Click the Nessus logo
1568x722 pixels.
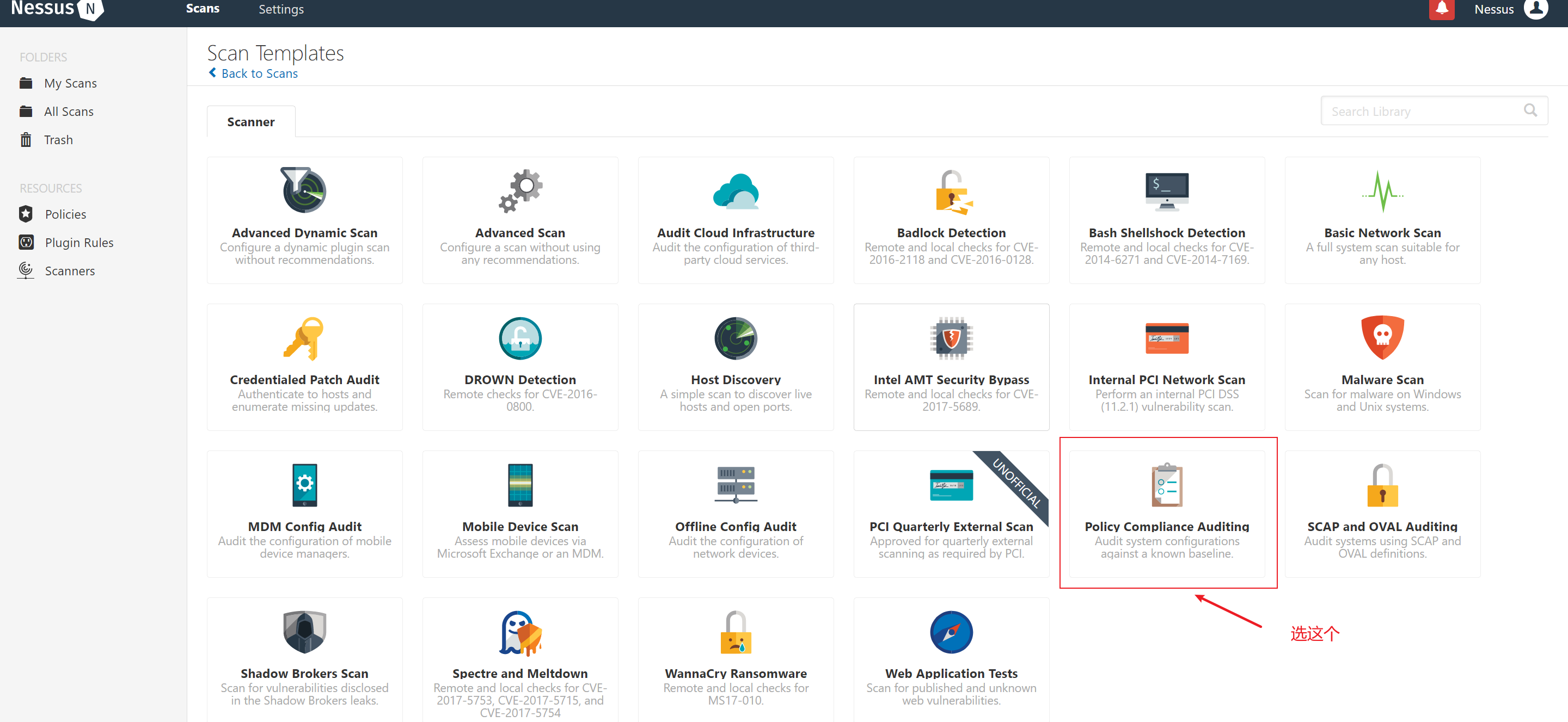57,9
